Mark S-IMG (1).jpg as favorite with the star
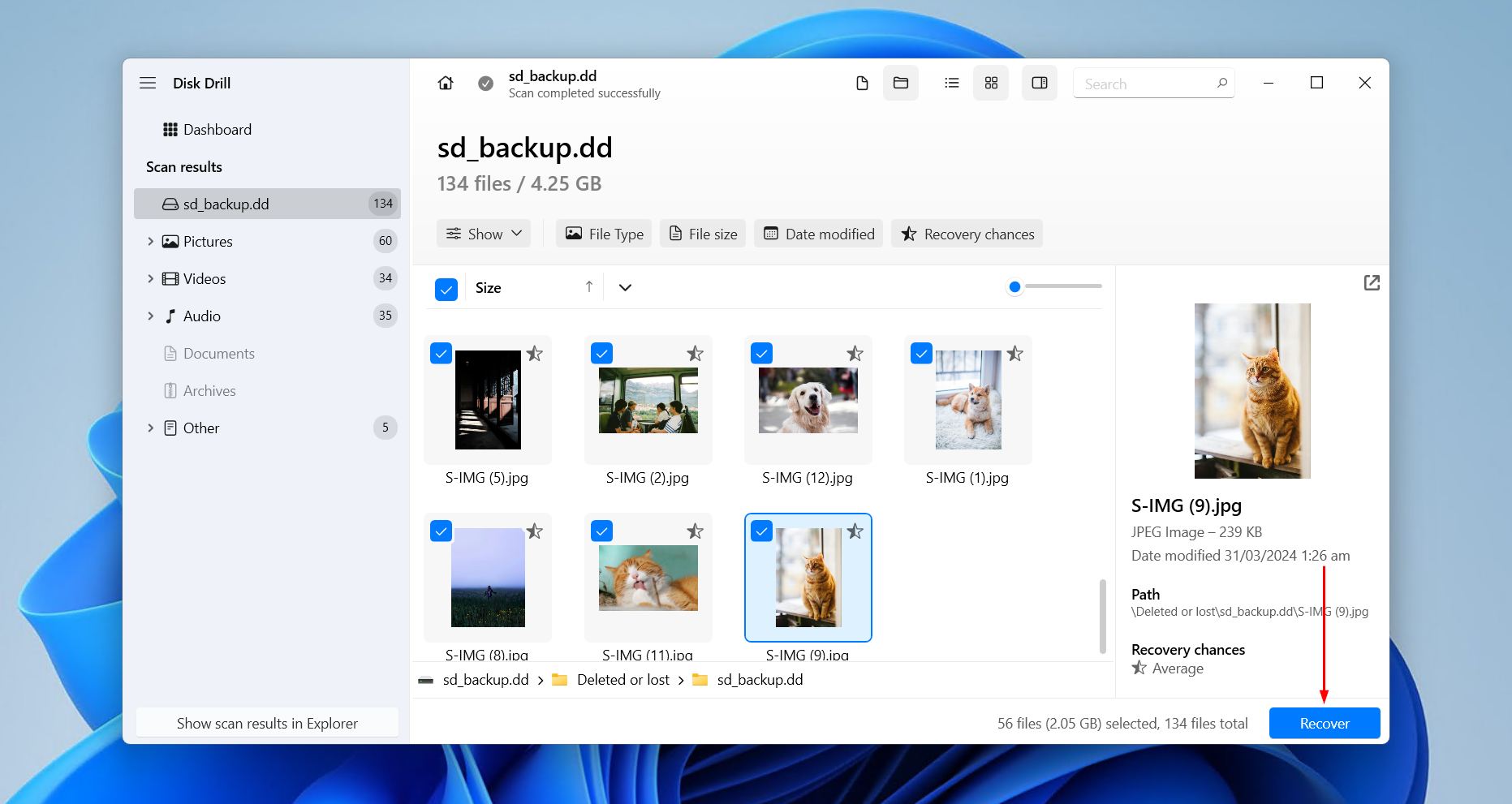 tap(1015, 353)
